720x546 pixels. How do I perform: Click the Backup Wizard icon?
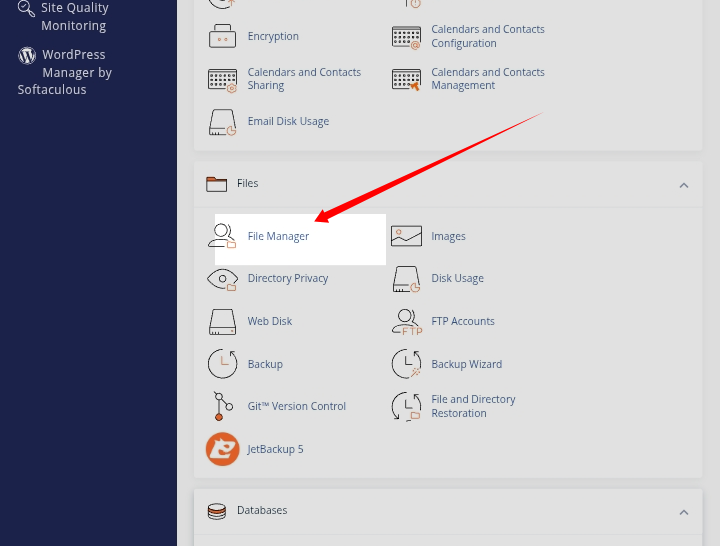coord(406,364)
